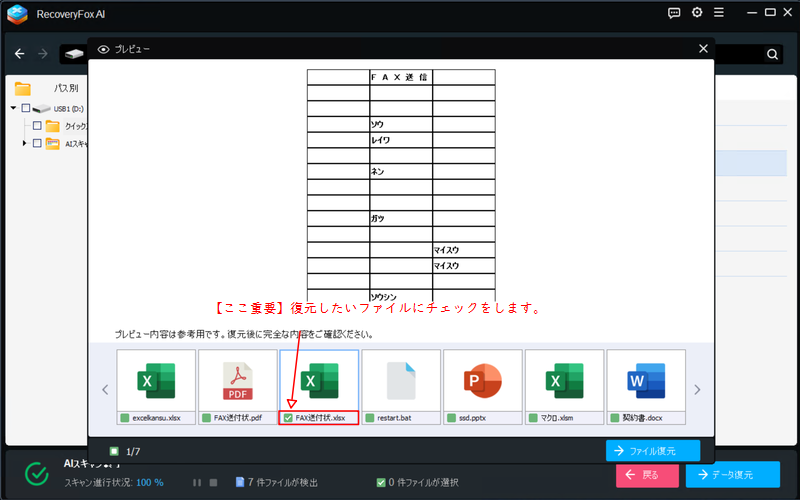Select the excelkansu.xlsx thumbnail
Viewport: 800px width, 500px height.
pos(156,381)
